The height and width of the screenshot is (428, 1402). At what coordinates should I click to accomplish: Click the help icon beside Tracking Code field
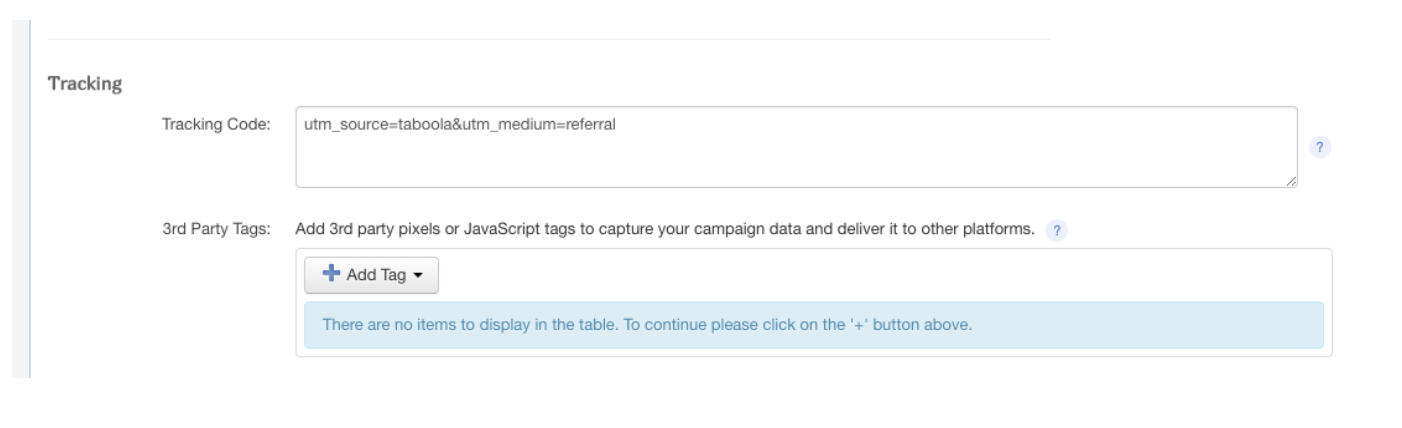(x=1320, y=147)
